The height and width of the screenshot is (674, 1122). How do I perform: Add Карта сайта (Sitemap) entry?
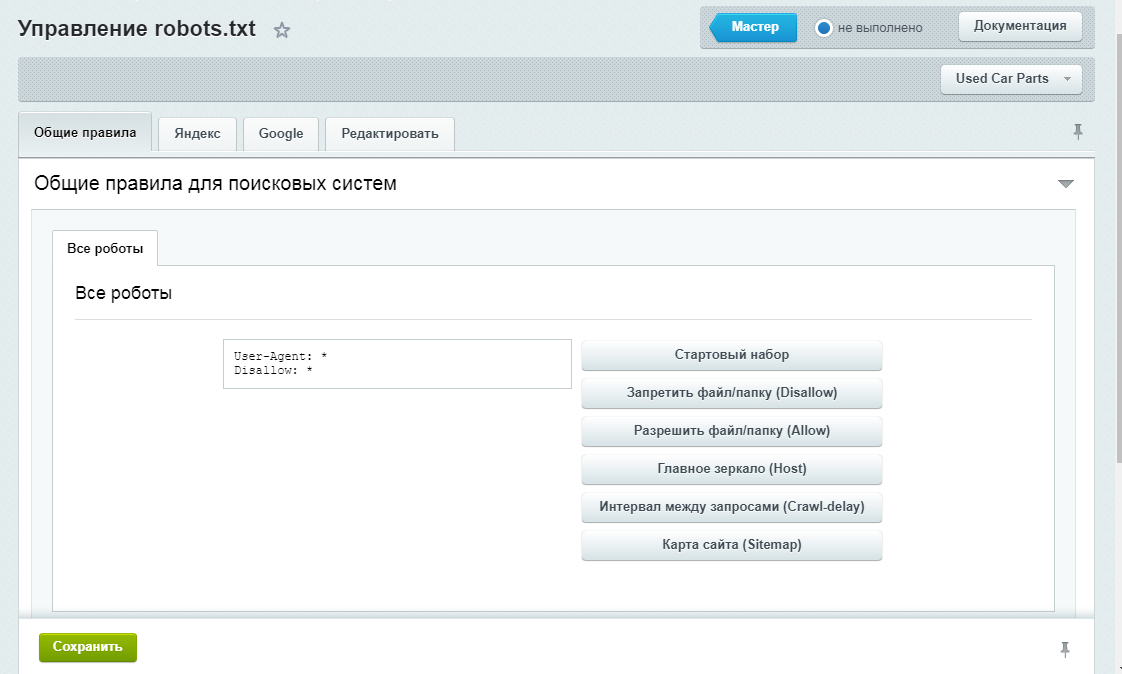[731, 545]
